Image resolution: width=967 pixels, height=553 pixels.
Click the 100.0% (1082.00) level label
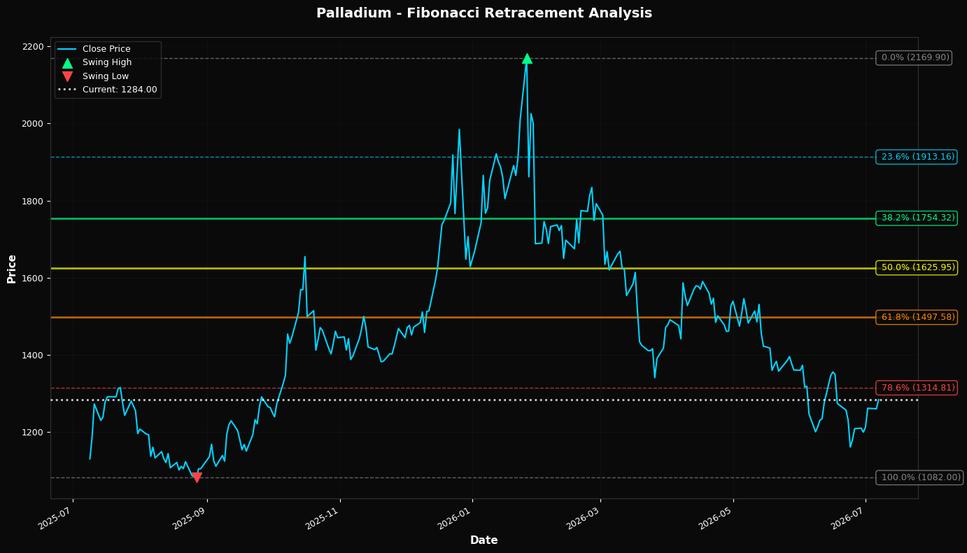920,477
